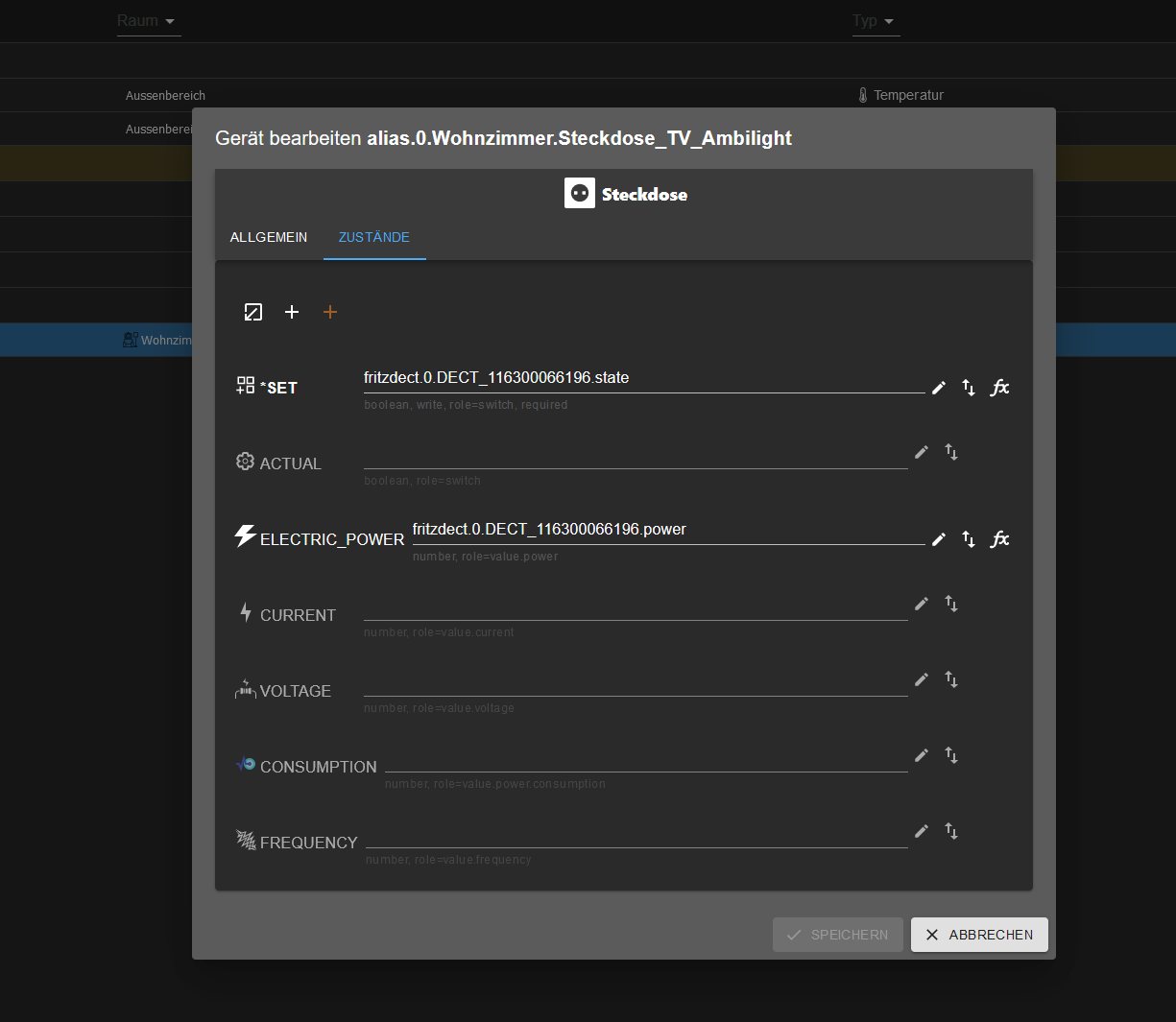1176x1022 pixels.
Task: Click the swap arrows icon for VOLTAGE
Action: [x=951, y=679]
